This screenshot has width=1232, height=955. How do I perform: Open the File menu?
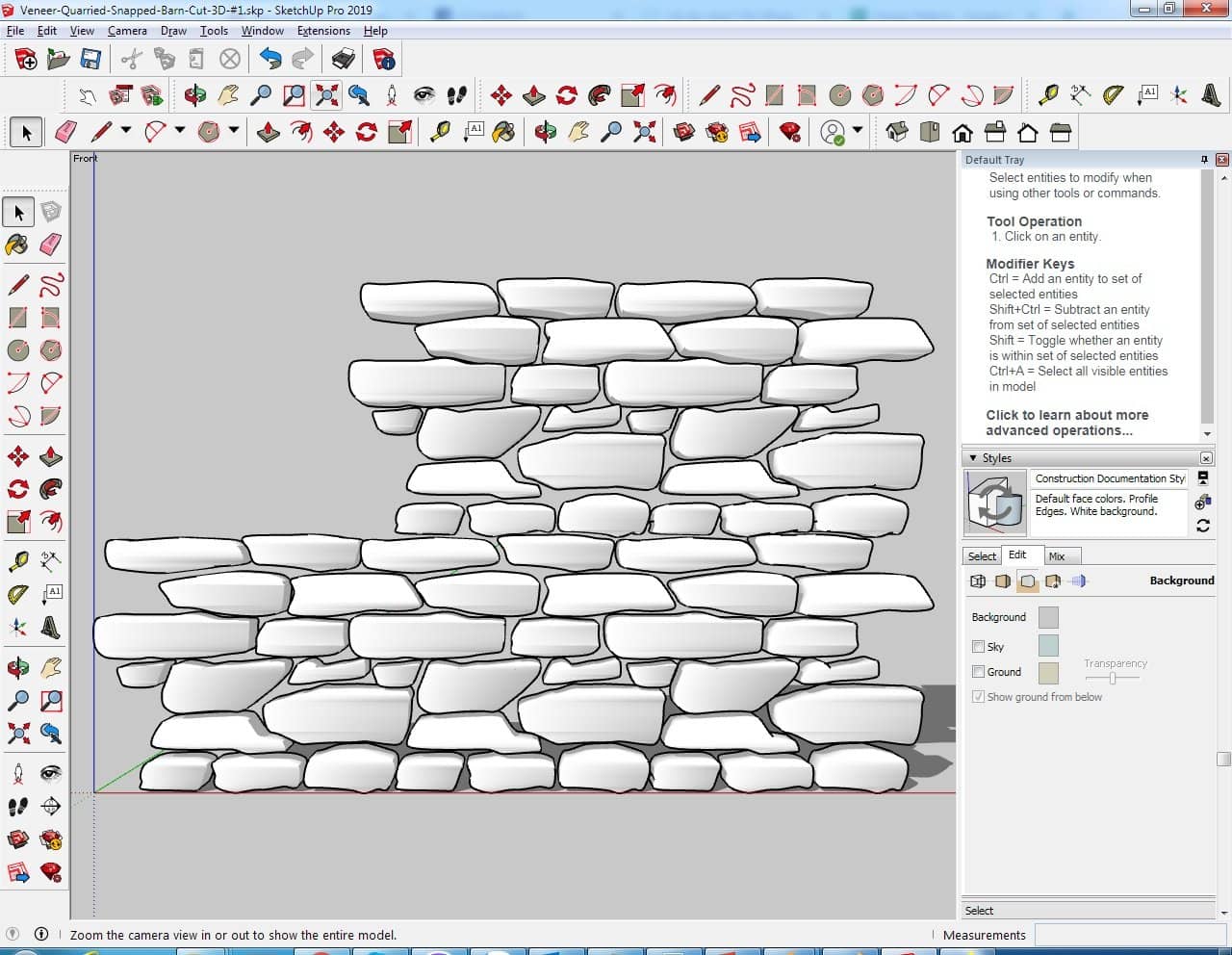15,31
